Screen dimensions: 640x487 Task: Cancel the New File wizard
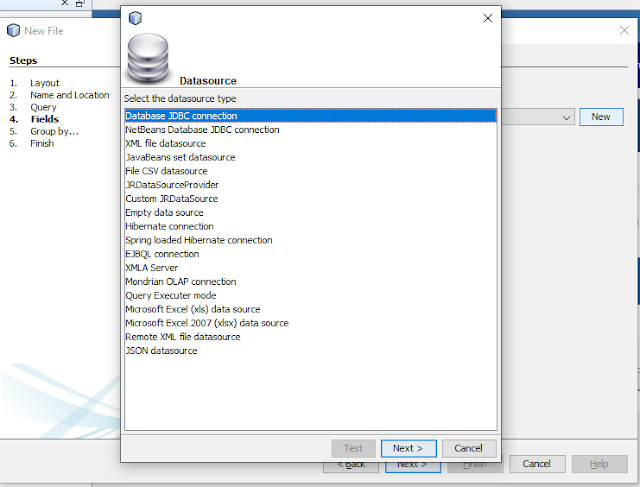[x=537, y=464]
